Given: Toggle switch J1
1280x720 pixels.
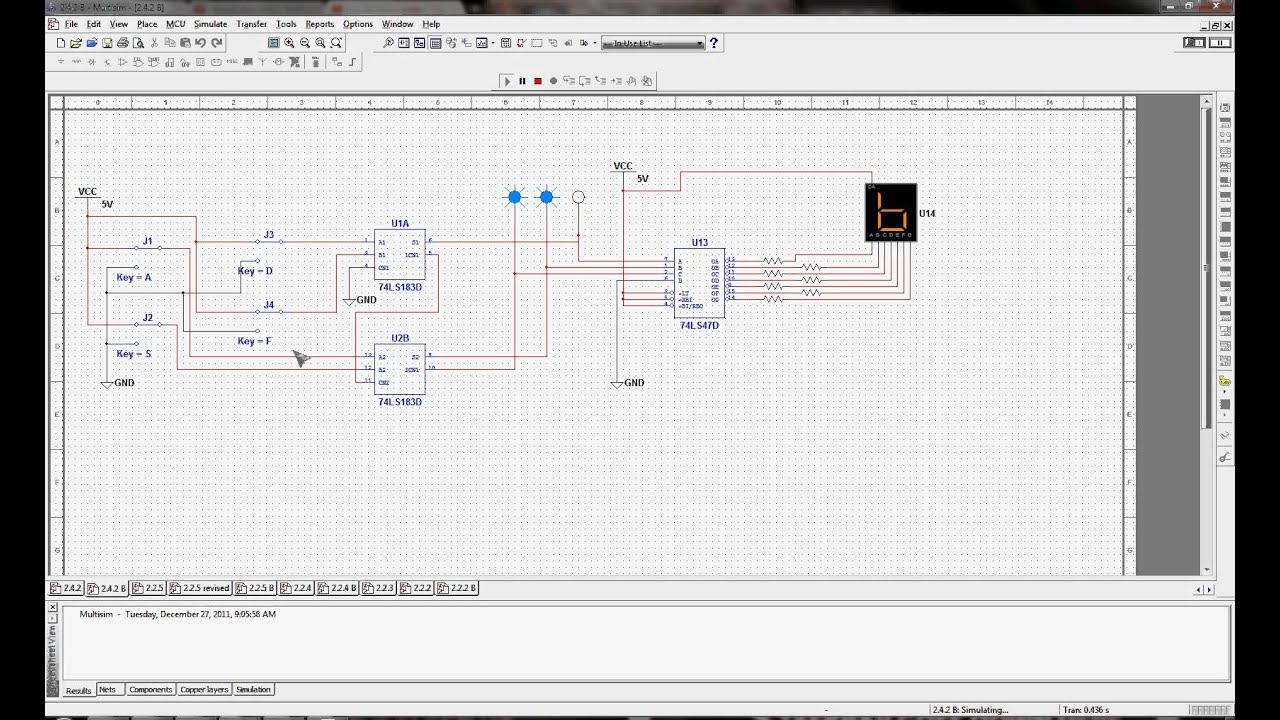Looking at the screenshot, I should tap(147, 247).
